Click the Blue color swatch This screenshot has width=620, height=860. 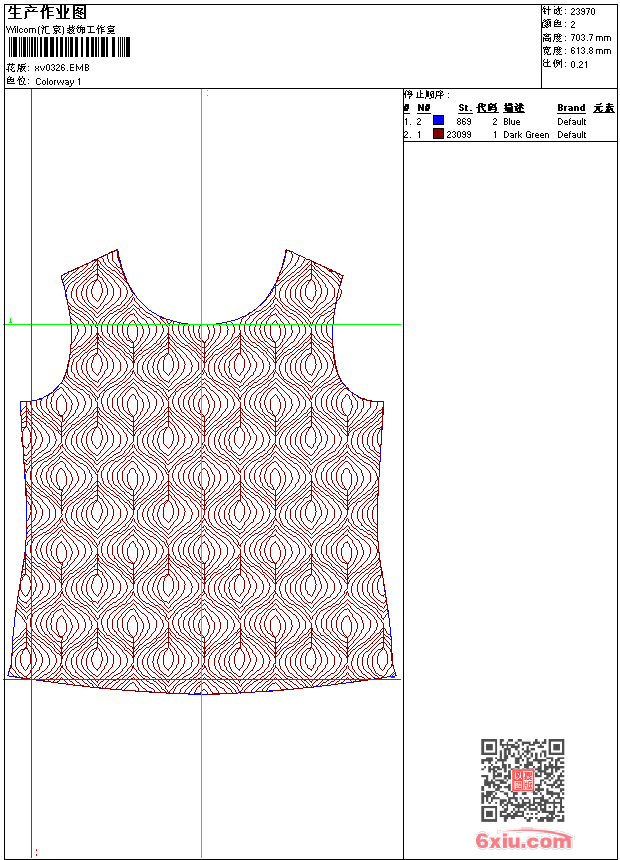pyautogui.click(x=438, y=121)
